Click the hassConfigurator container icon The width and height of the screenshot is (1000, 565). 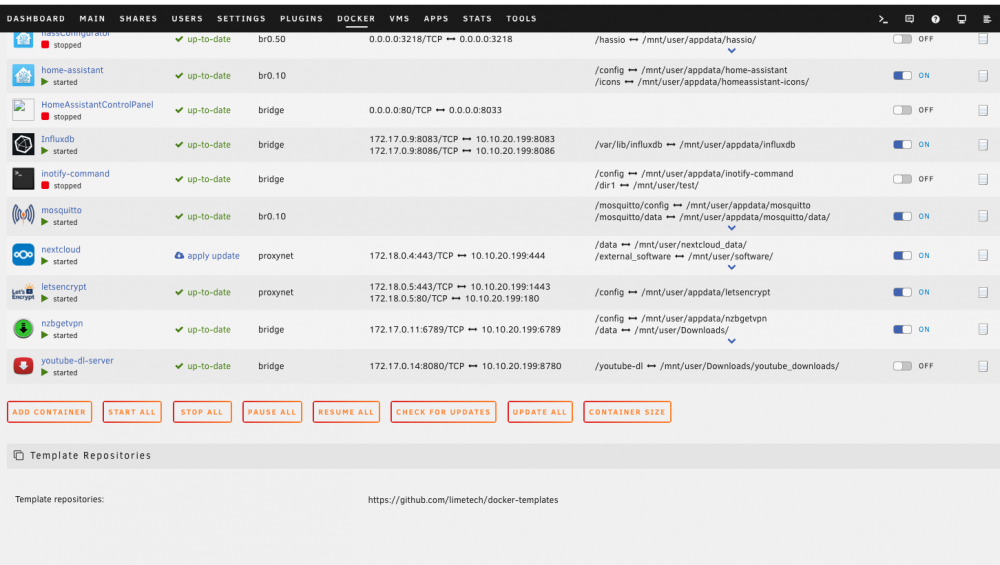[x=23, y=40]
